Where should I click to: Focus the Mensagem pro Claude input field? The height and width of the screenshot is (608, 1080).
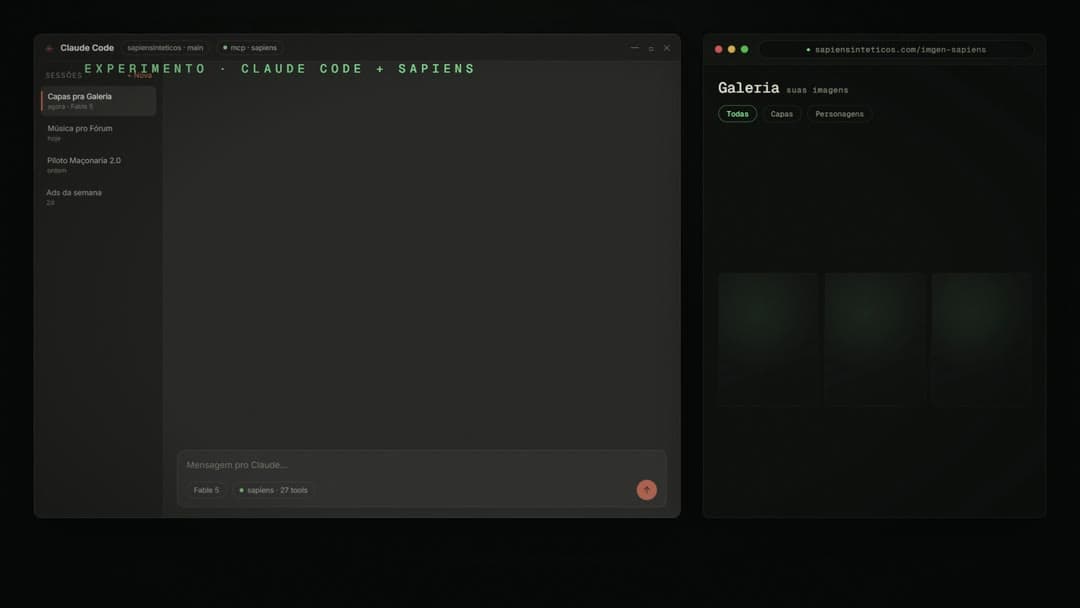point(422,465)
